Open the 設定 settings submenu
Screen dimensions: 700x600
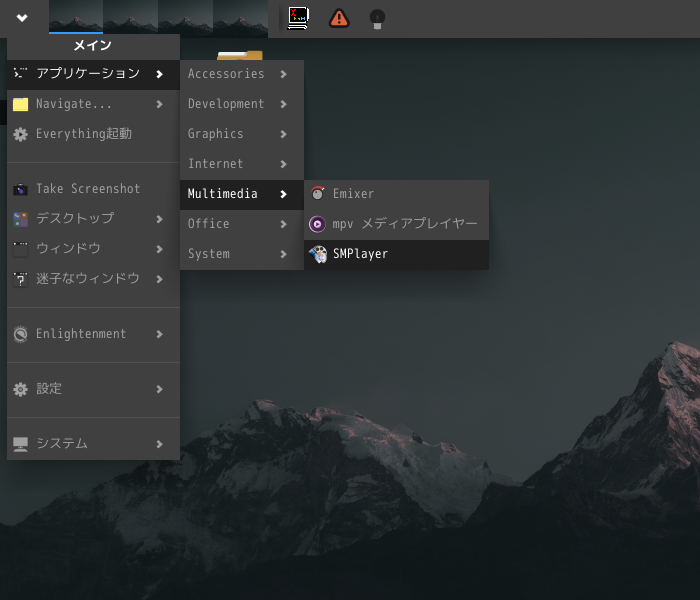coord(93,389)
